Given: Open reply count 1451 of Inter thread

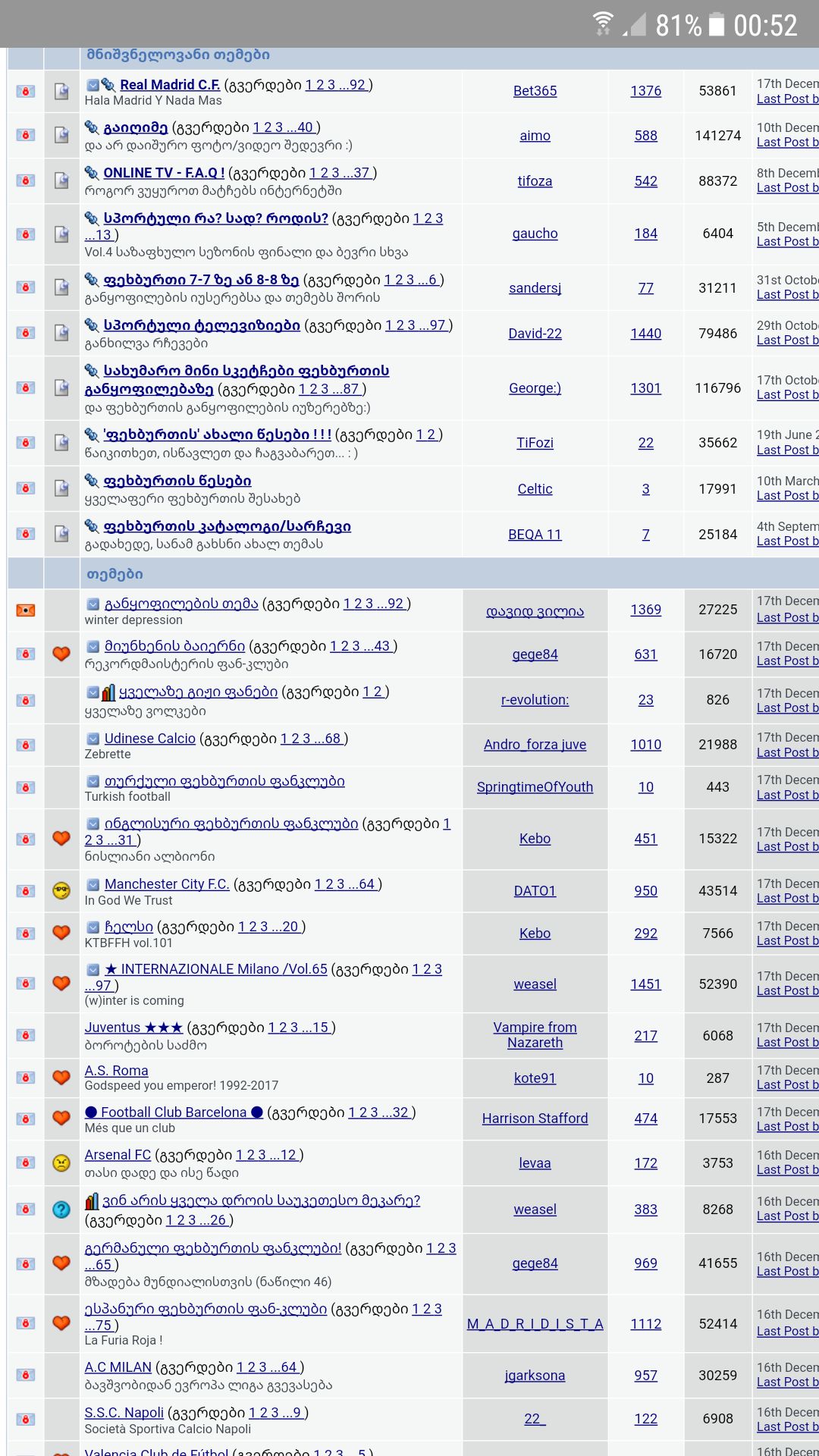Looking at the screenshot, I should 645,984.
